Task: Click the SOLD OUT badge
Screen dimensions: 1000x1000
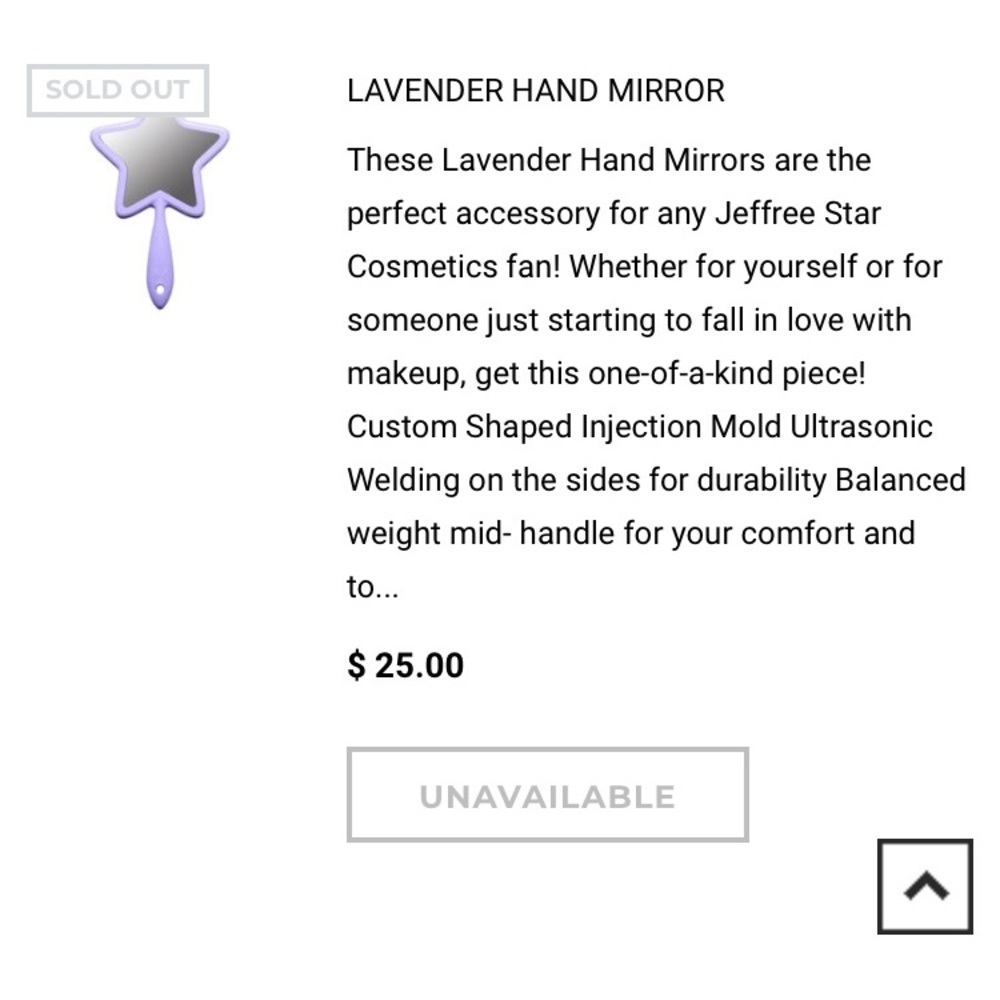Action: tap(118, 90)
